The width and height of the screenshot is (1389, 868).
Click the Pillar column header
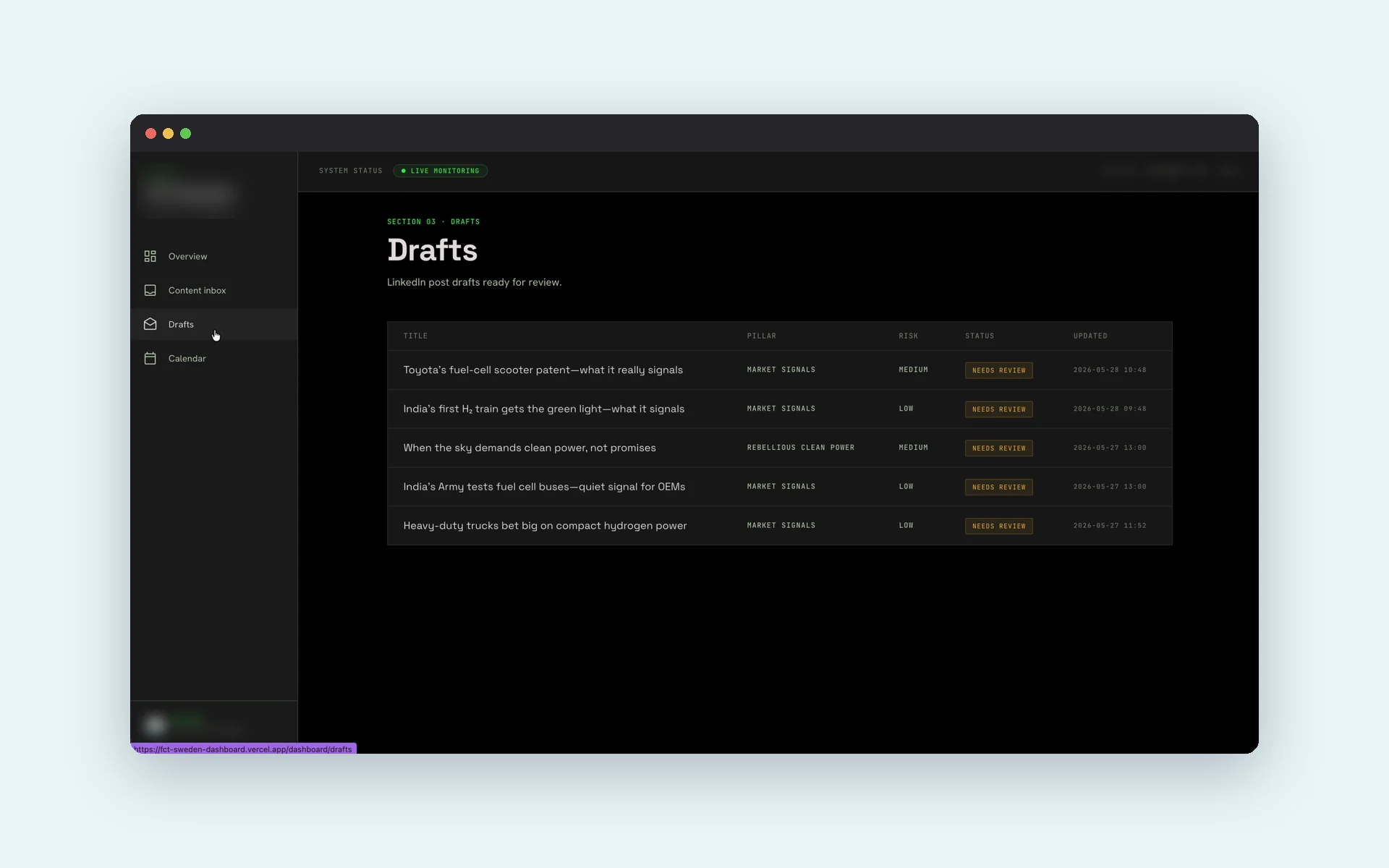[x=761, y=336]
